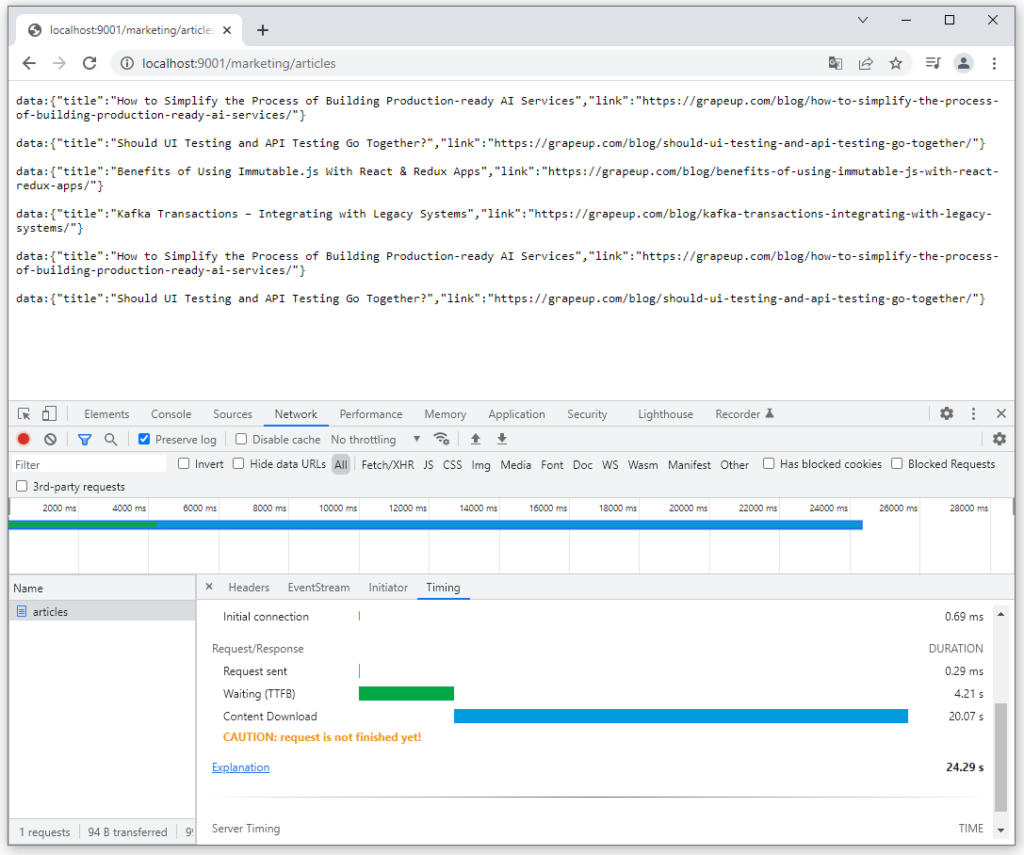This screenshot has height=855, width=1024.
Task: Click the network Filter text field
Action: click(x=89, y=464)
